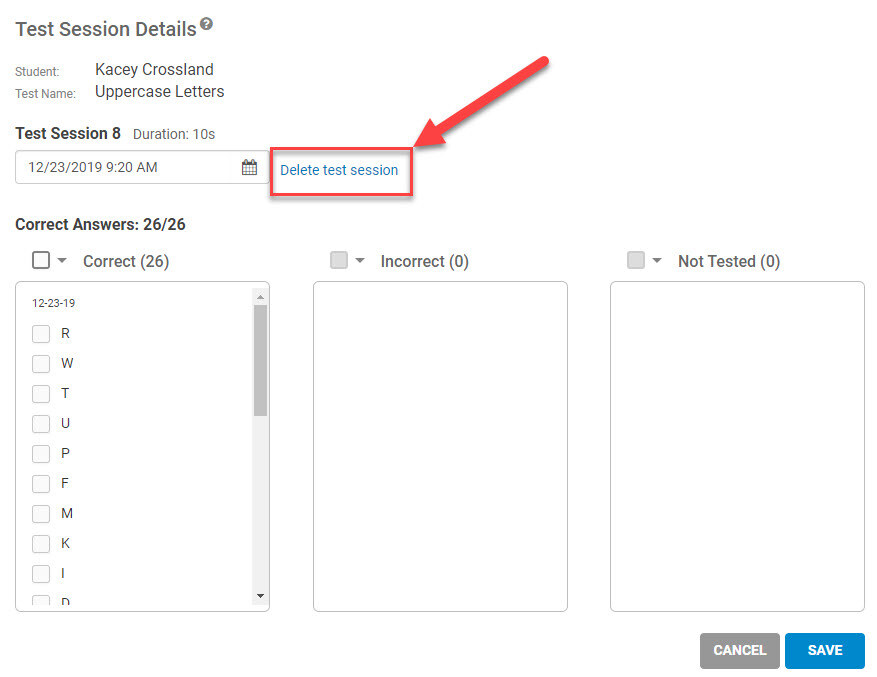This screenshot has width=877, height=677.
Task: Check the box for letter W
Action: 41,364
